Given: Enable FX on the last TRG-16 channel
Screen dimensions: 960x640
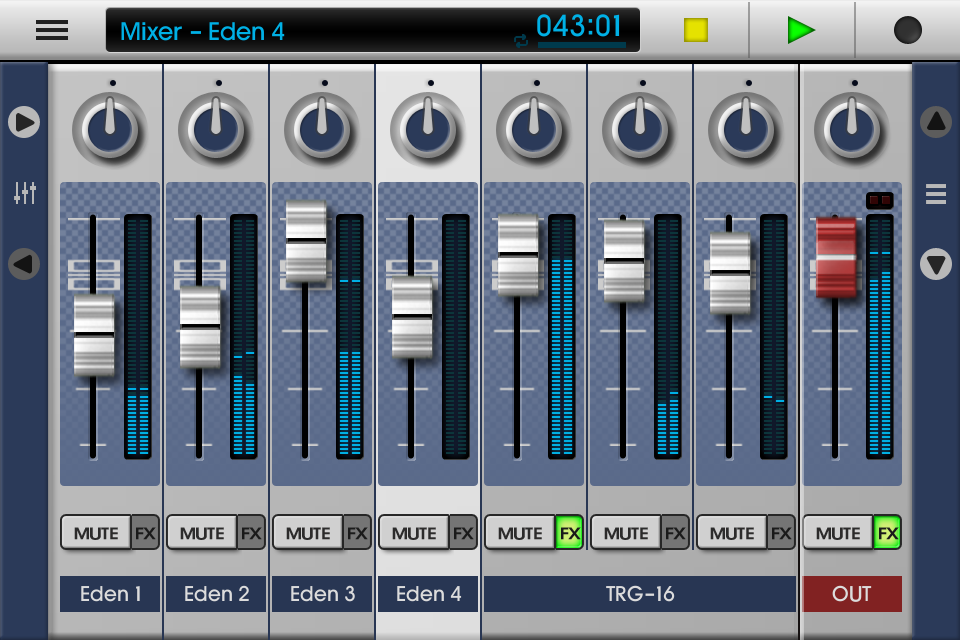Looking at the screenshot, I should pyautogui.click(x=781, y=533).
